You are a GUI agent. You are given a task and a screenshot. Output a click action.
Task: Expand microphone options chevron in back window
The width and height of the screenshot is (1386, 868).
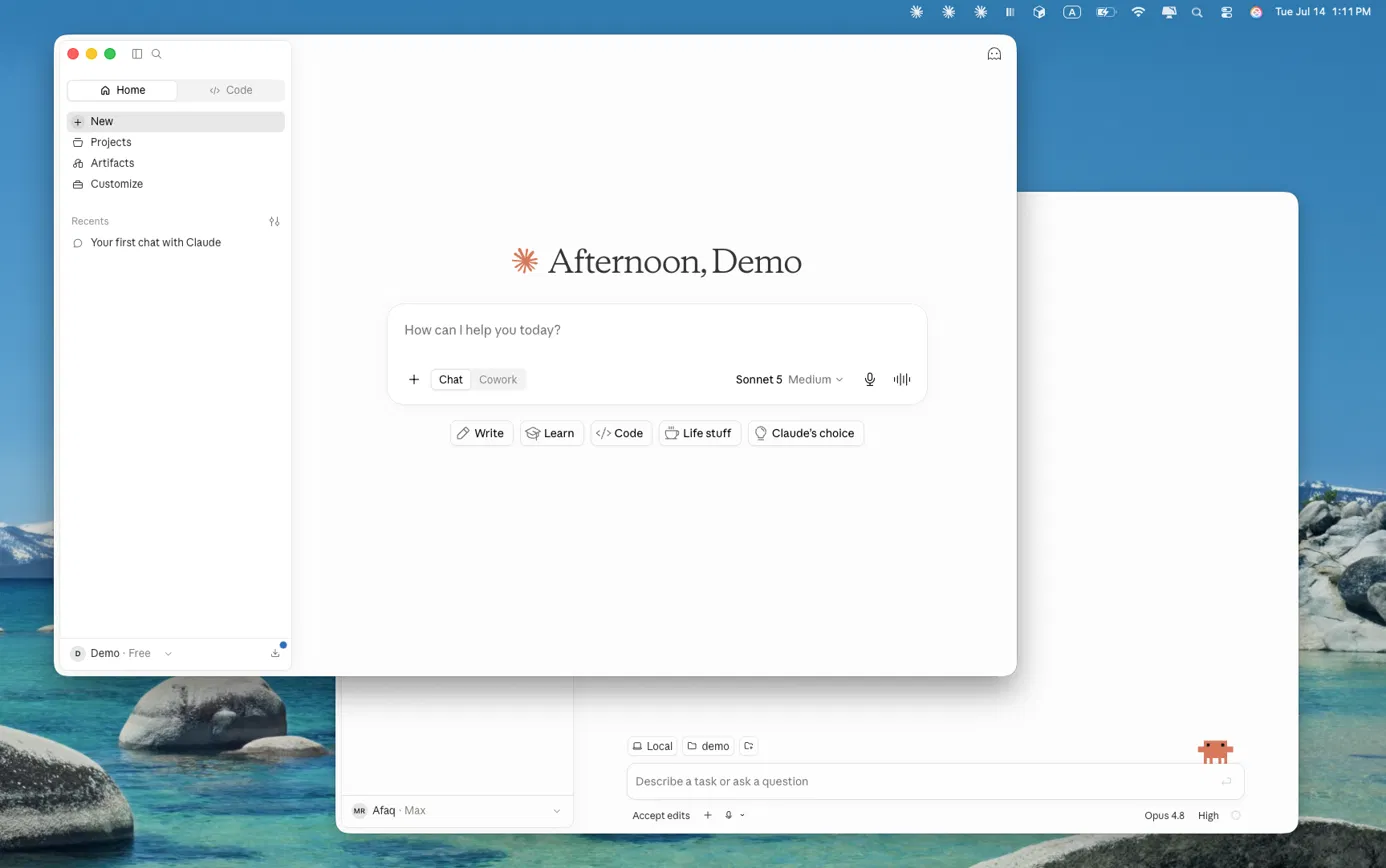pyautogui.click(x=742, y=815)
